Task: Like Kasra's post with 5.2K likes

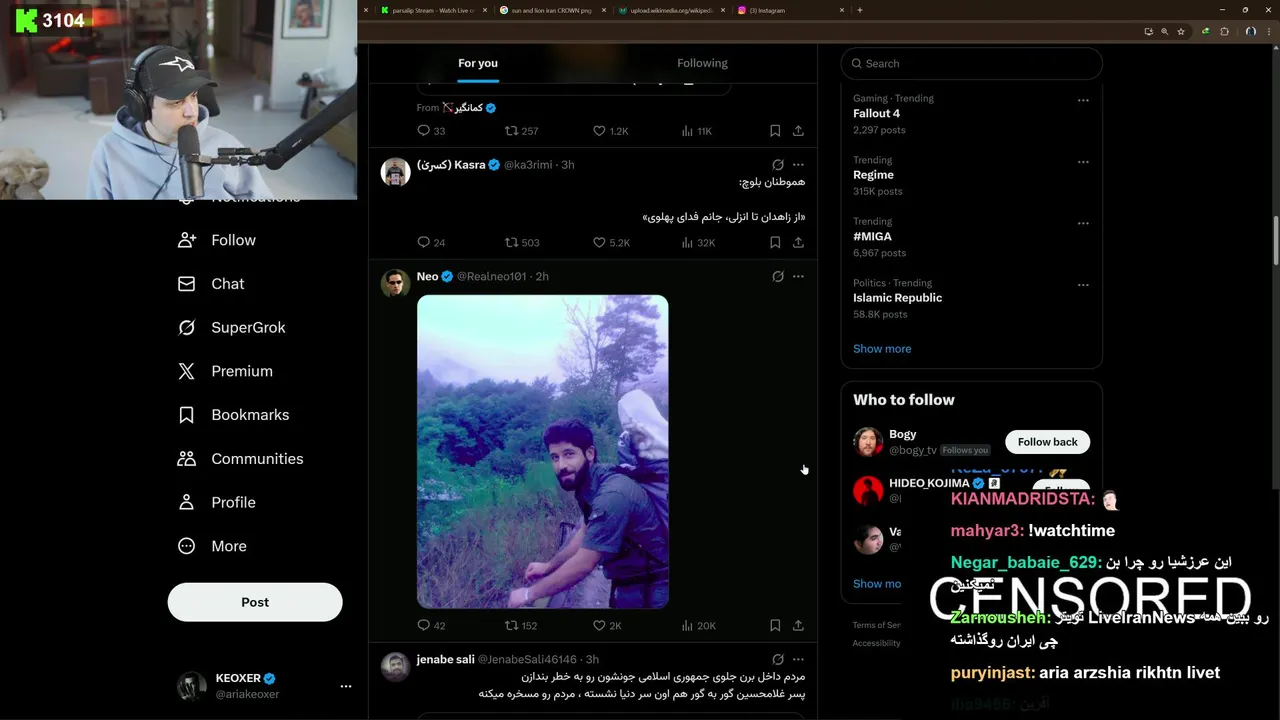Action: 611,242
